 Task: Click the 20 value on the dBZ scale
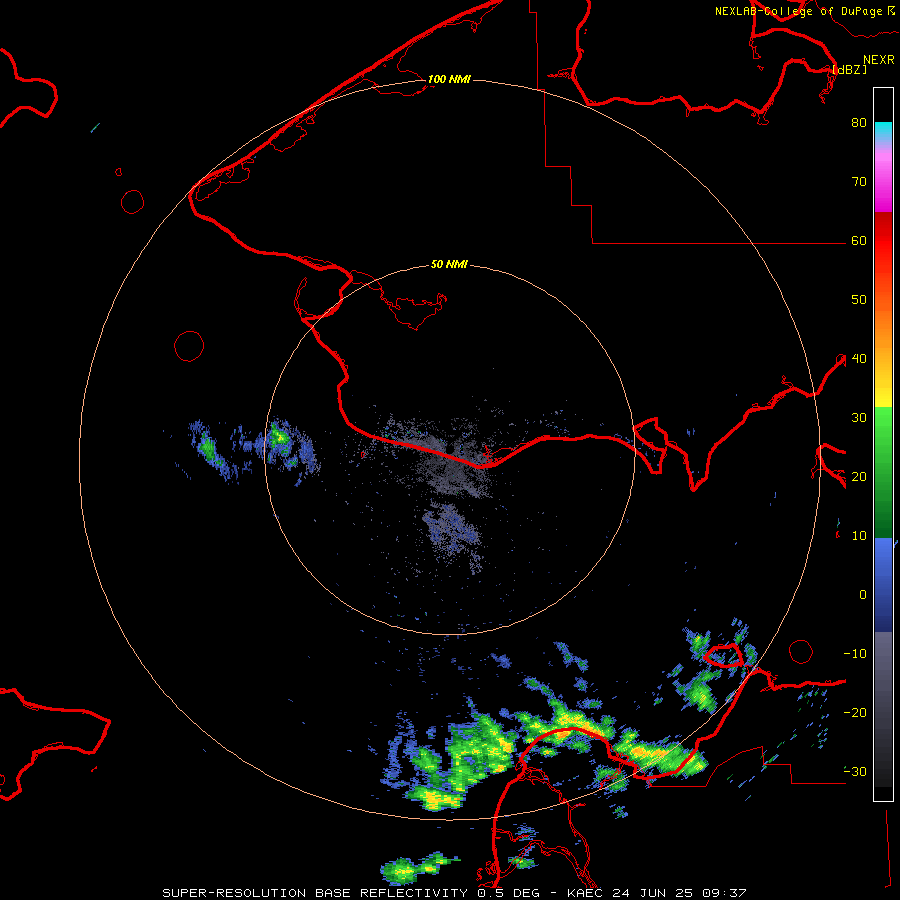[859, 476]
